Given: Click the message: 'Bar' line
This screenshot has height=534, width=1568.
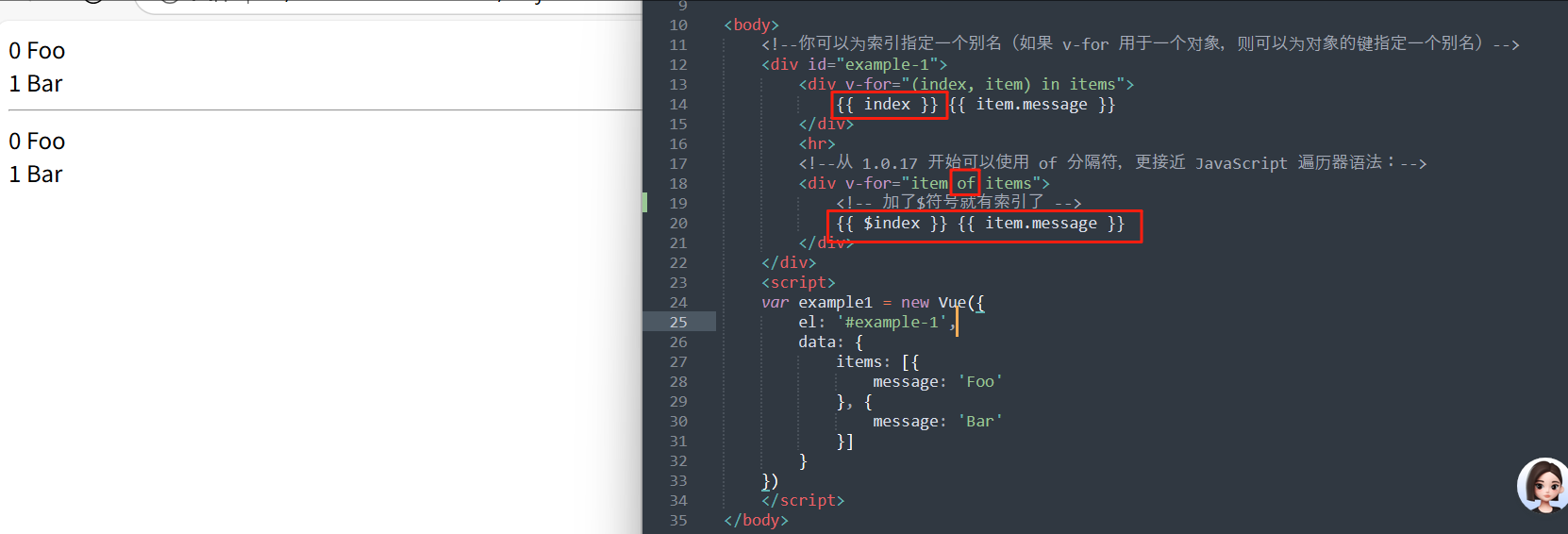Looking at the screenshot, I should click(x=938, y=422).
